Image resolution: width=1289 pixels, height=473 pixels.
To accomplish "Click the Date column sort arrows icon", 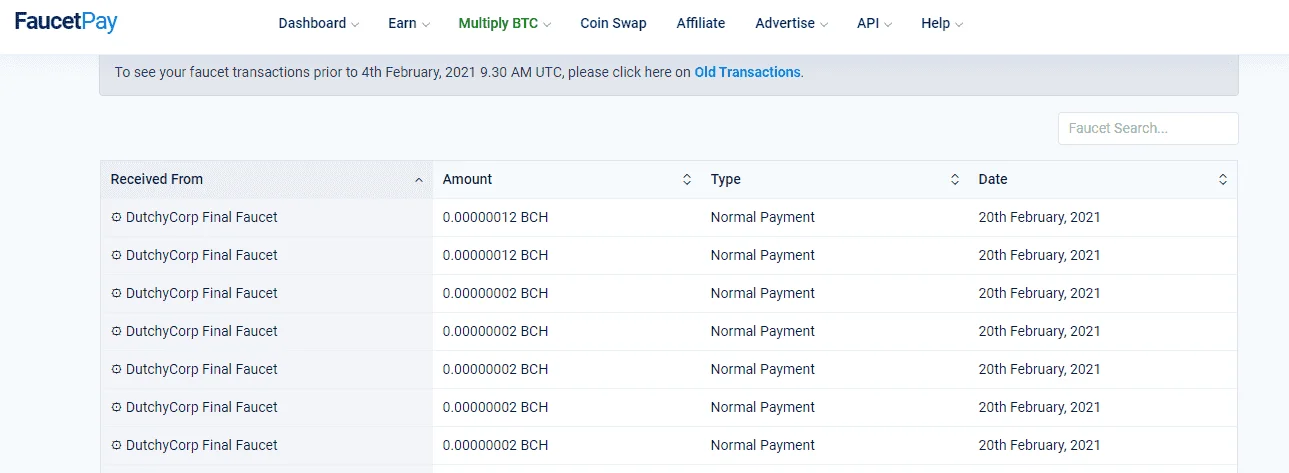I will click(x=1223, y=180).
